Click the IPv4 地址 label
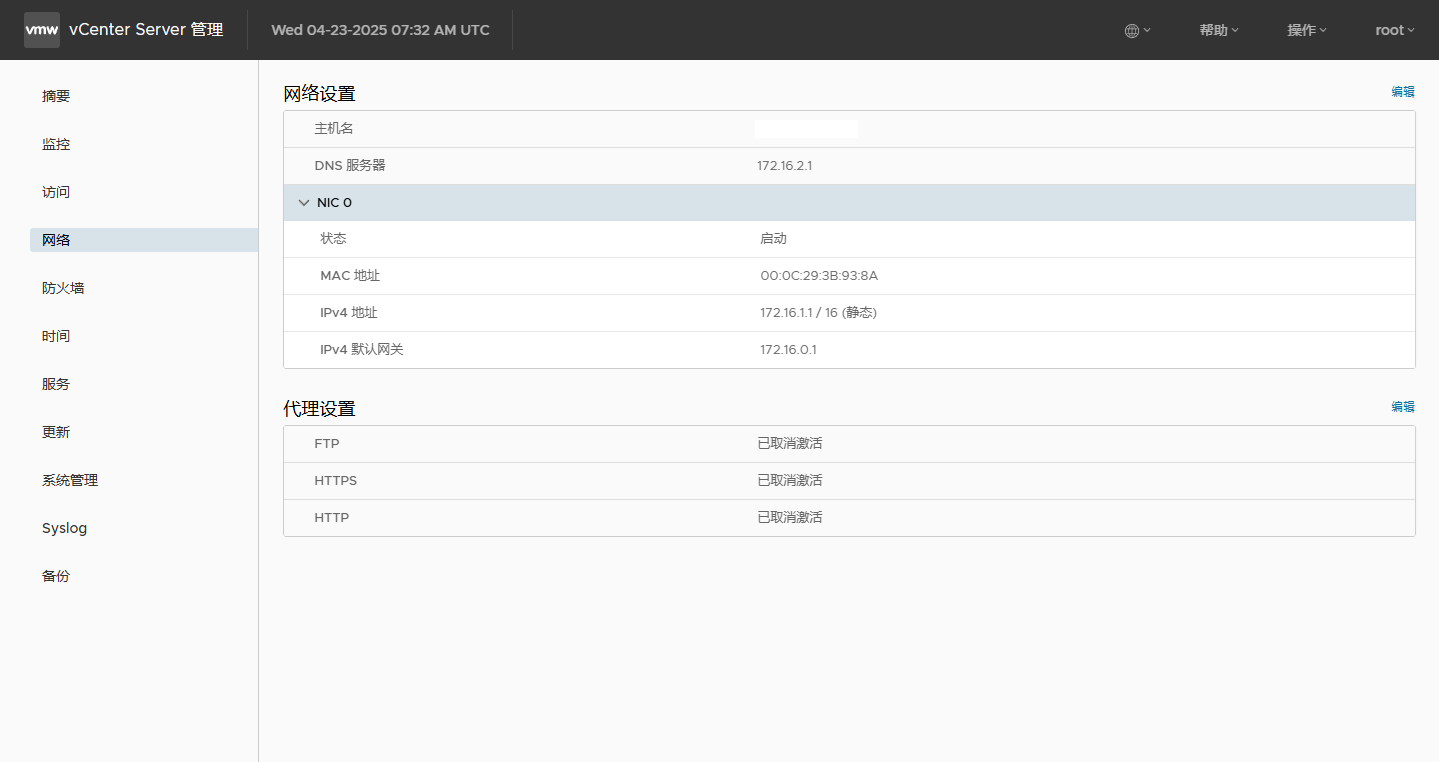 [x=349, y=313]
